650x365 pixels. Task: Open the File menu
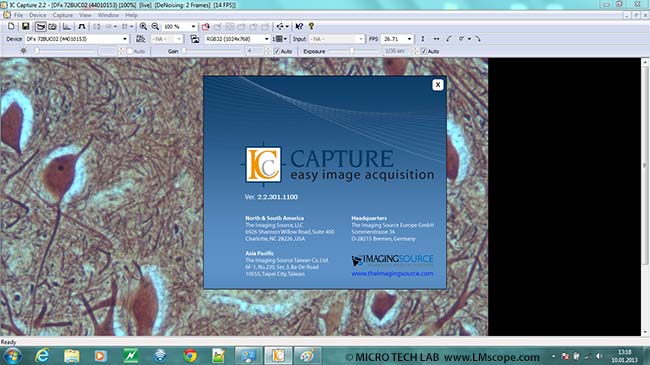pos(19,15)
